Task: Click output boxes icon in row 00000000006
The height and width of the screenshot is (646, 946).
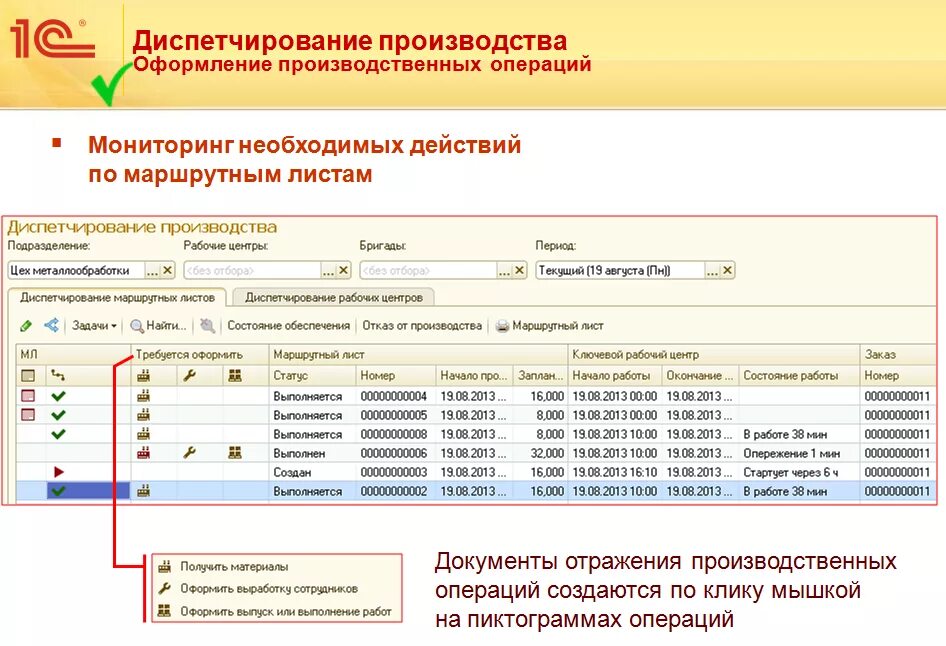Action: (x=235, y=452)
